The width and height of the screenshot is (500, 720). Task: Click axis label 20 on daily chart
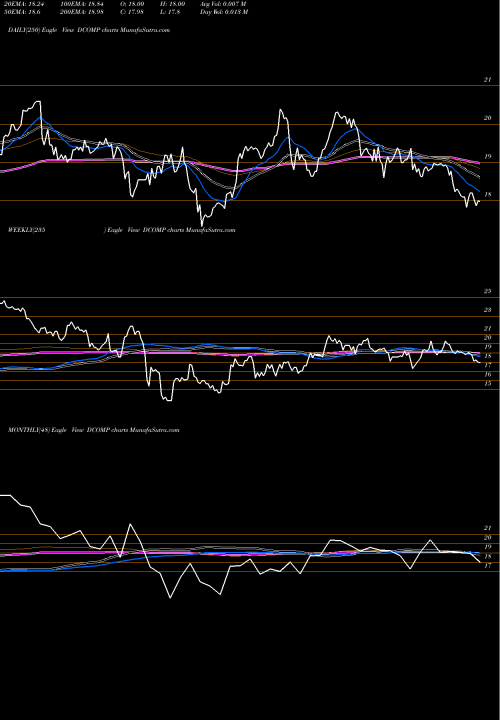(488, 118)
